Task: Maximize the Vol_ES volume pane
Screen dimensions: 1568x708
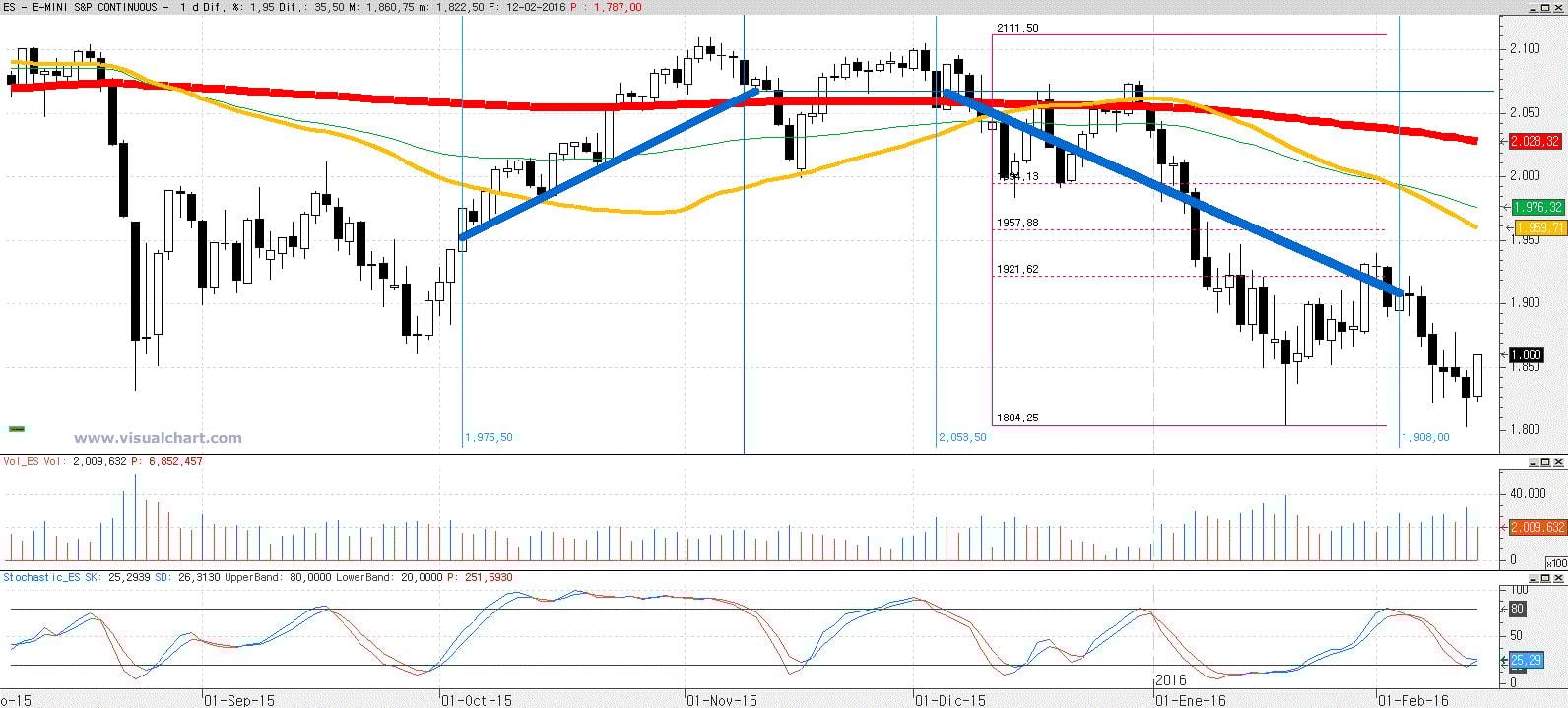Action: tap(1545, 462)
